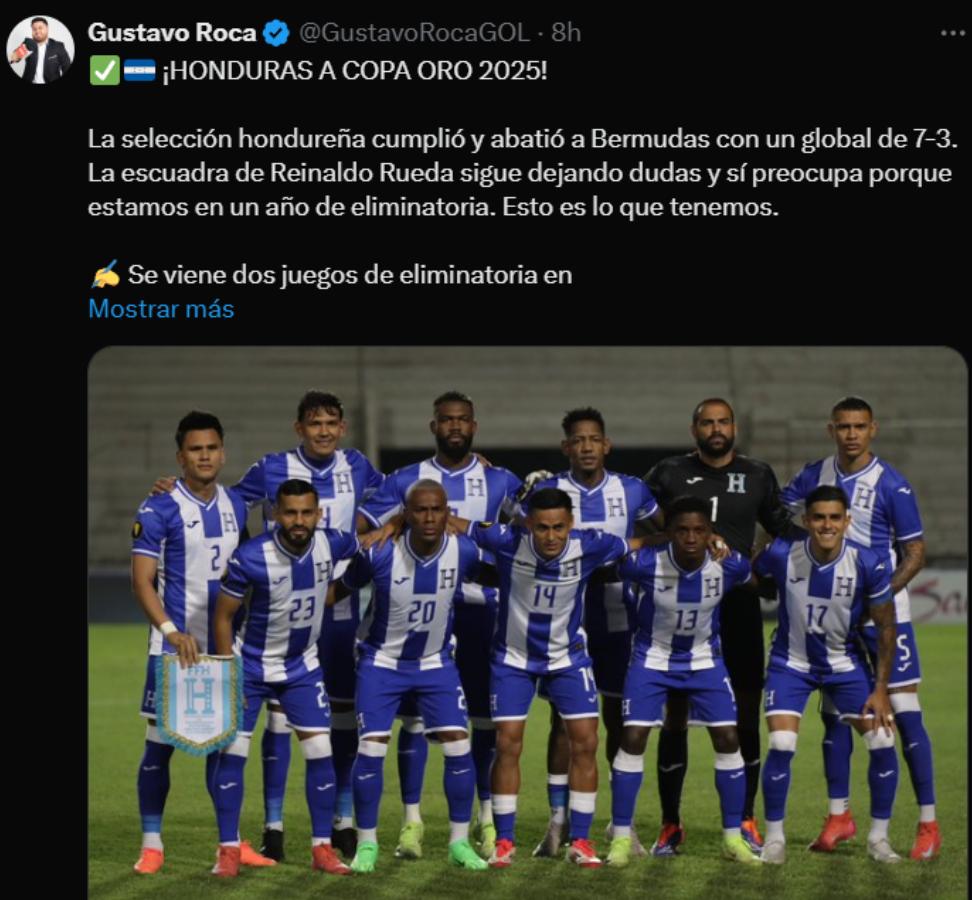The width and height of the screenshot is (972, 900).
Task: Expand tweet with Mostrar más
Action: (x=161, y=309)
